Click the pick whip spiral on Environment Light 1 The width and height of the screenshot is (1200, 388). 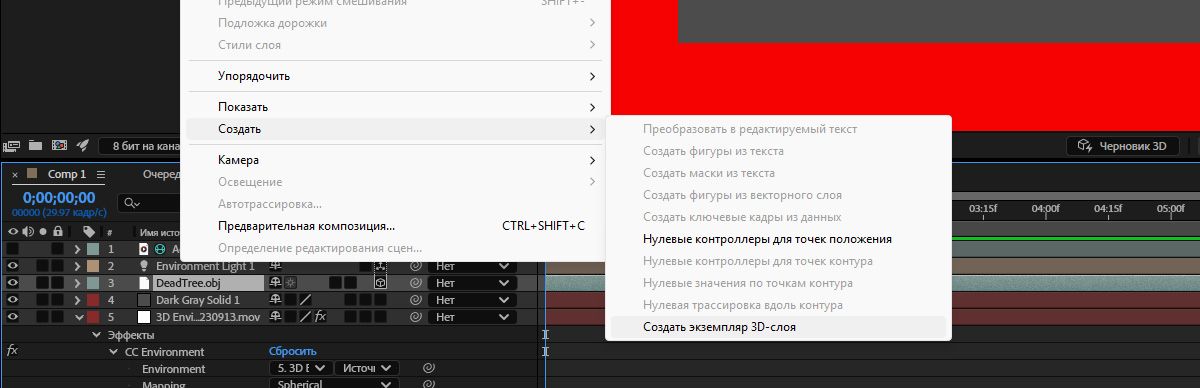(415, 266)
